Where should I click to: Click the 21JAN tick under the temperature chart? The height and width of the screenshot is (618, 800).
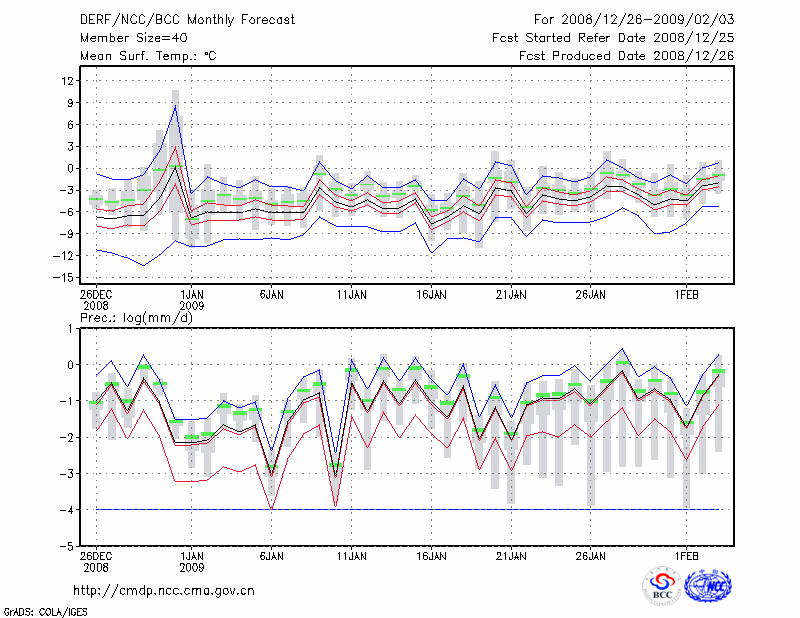tap(511, 295)
